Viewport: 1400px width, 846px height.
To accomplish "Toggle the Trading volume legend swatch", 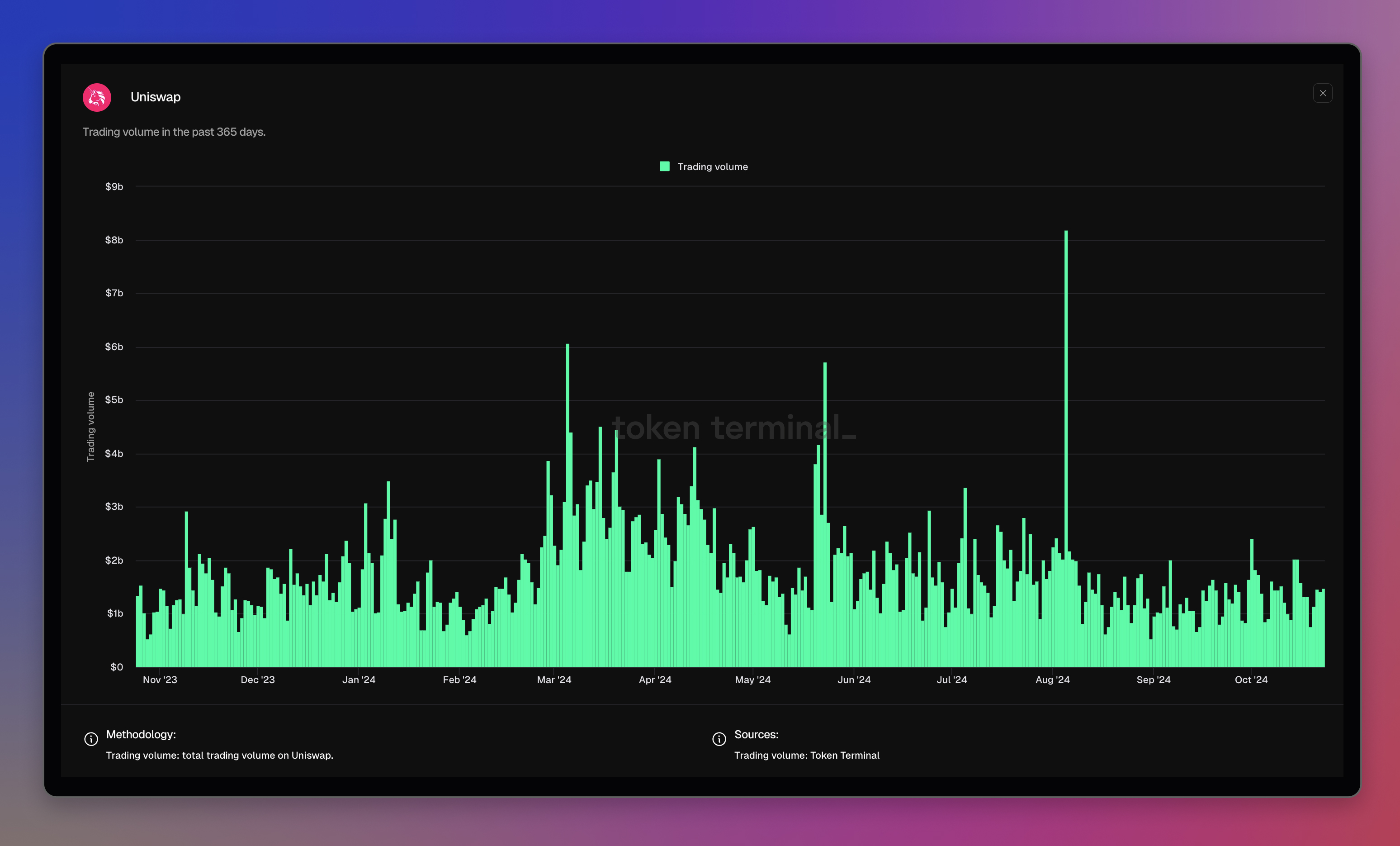I will [664, 166].
